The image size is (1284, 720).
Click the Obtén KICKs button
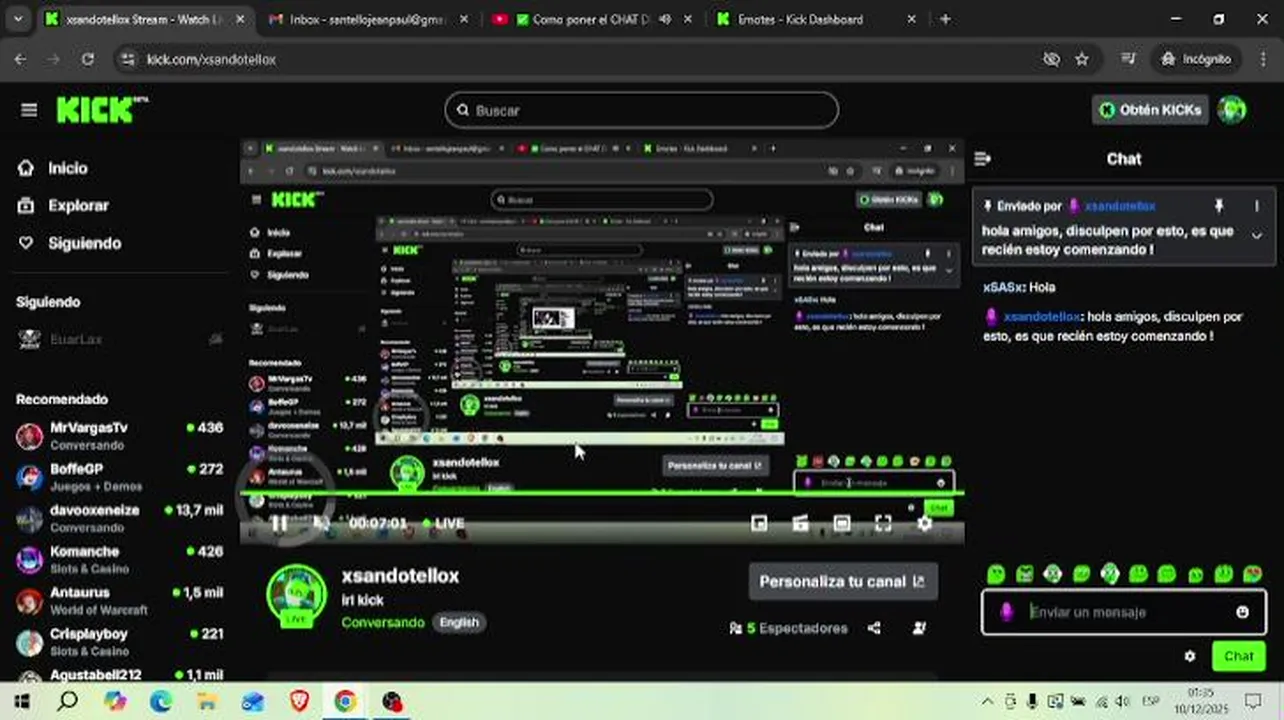coord(1150,110)
